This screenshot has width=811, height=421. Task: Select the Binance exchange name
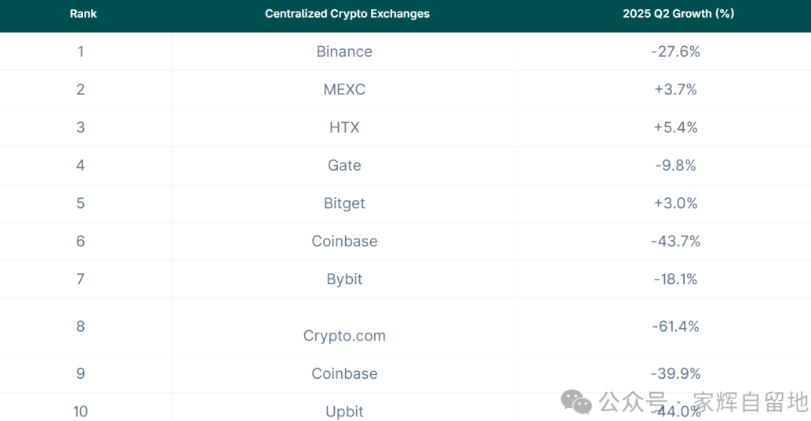point(344,51)
